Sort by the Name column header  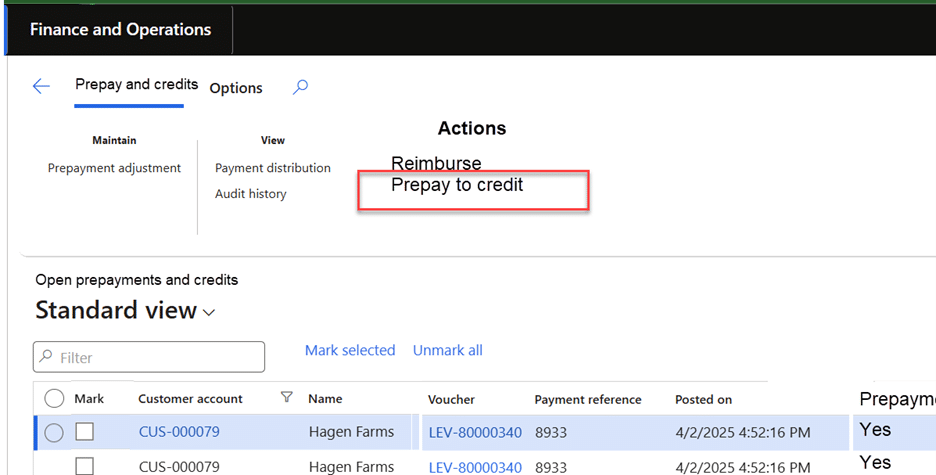coord(325,399)
